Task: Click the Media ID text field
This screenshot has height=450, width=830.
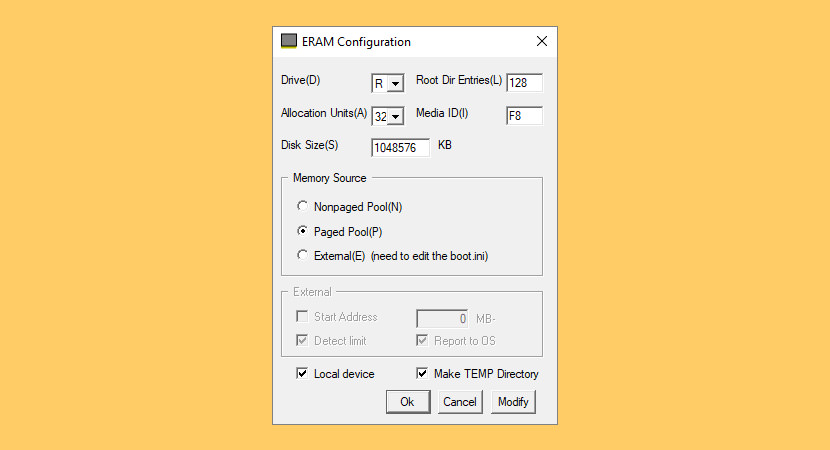Action: pyautogui.click(x=524, y=116)
